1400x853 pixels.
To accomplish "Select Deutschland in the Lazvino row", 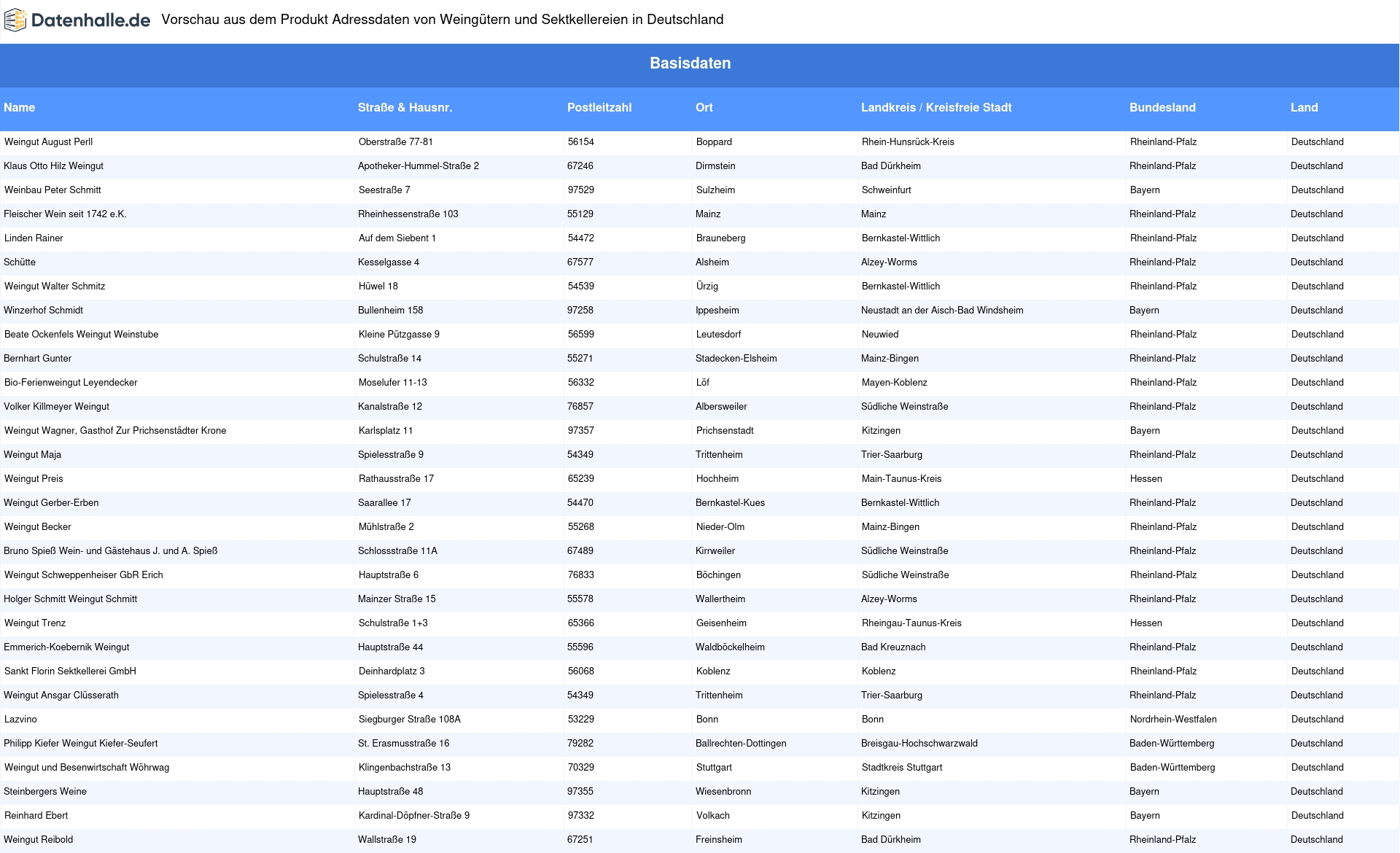I will pyautogui.click(x=1318, y=720).
